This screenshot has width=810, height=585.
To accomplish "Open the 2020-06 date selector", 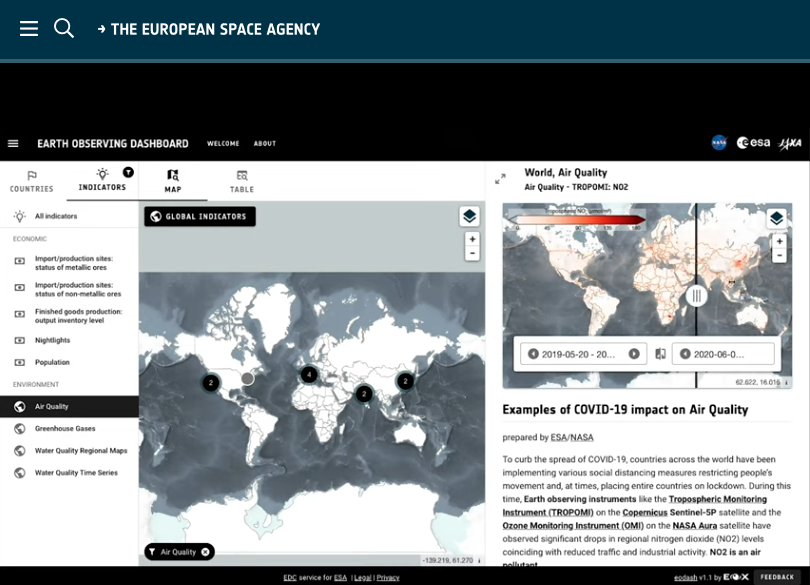I will click(x=724, y=354).
